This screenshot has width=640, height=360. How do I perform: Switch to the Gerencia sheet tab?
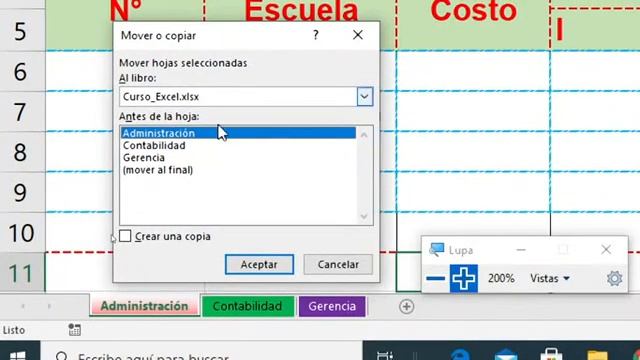tap(332, 306)
